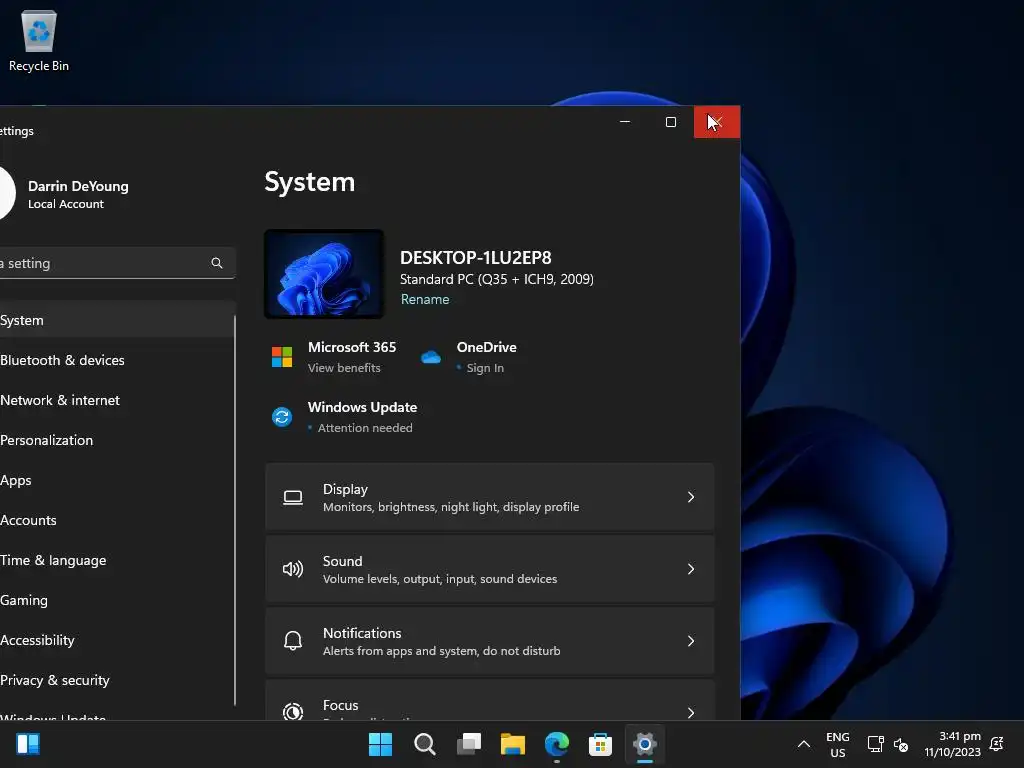Launch Microsoft Edge from taskbar
The image size is (1024, 768).
[556, 744]
